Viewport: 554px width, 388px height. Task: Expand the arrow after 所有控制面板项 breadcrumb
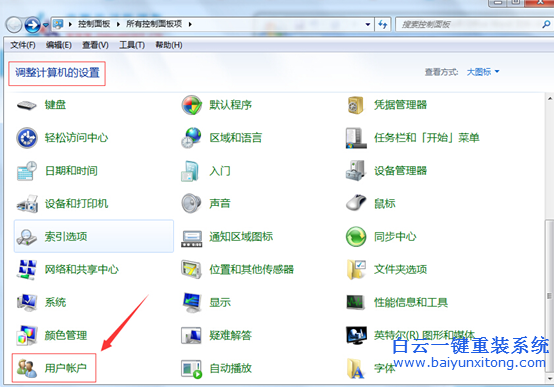coord(190,24)
